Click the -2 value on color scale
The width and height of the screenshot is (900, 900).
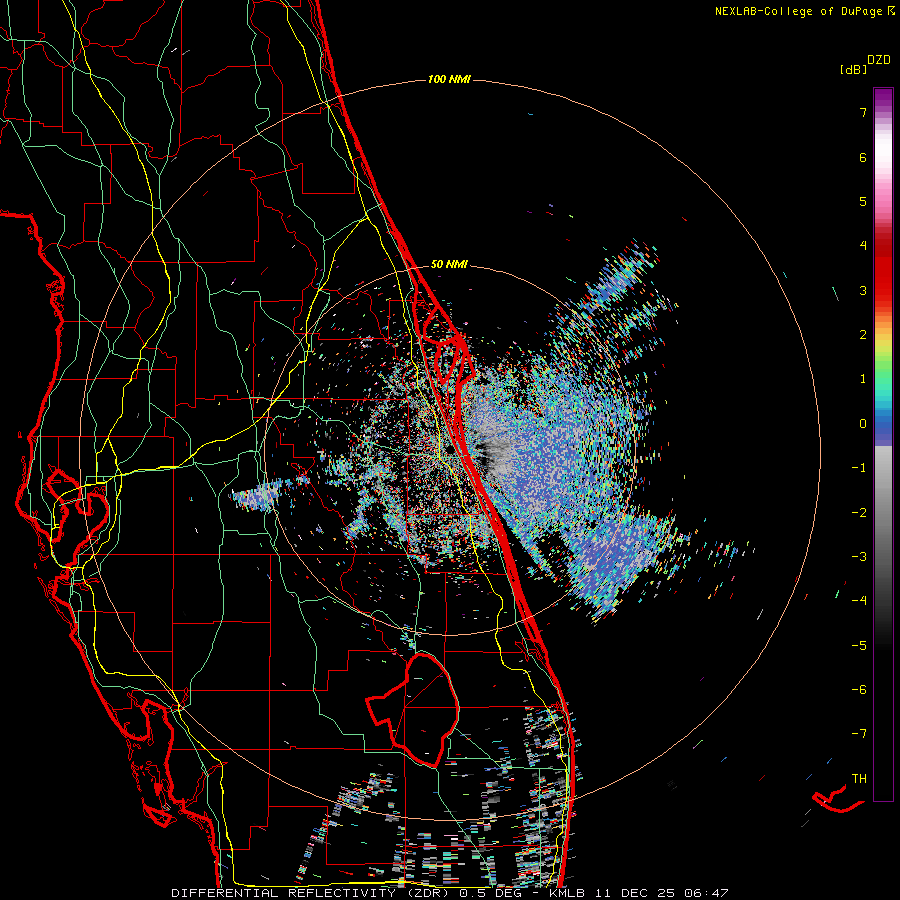click(859, 513)
